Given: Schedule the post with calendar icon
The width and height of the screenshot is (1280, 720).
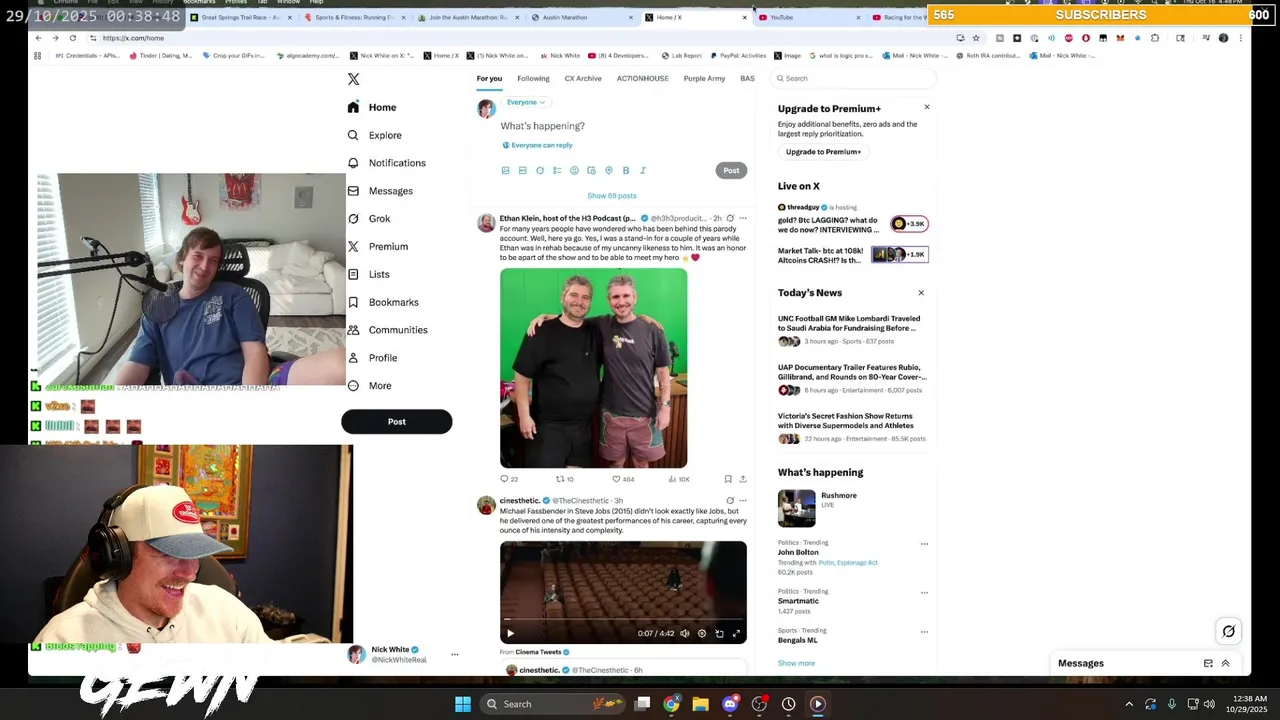Looking at the screenshot, I should 591,171.
